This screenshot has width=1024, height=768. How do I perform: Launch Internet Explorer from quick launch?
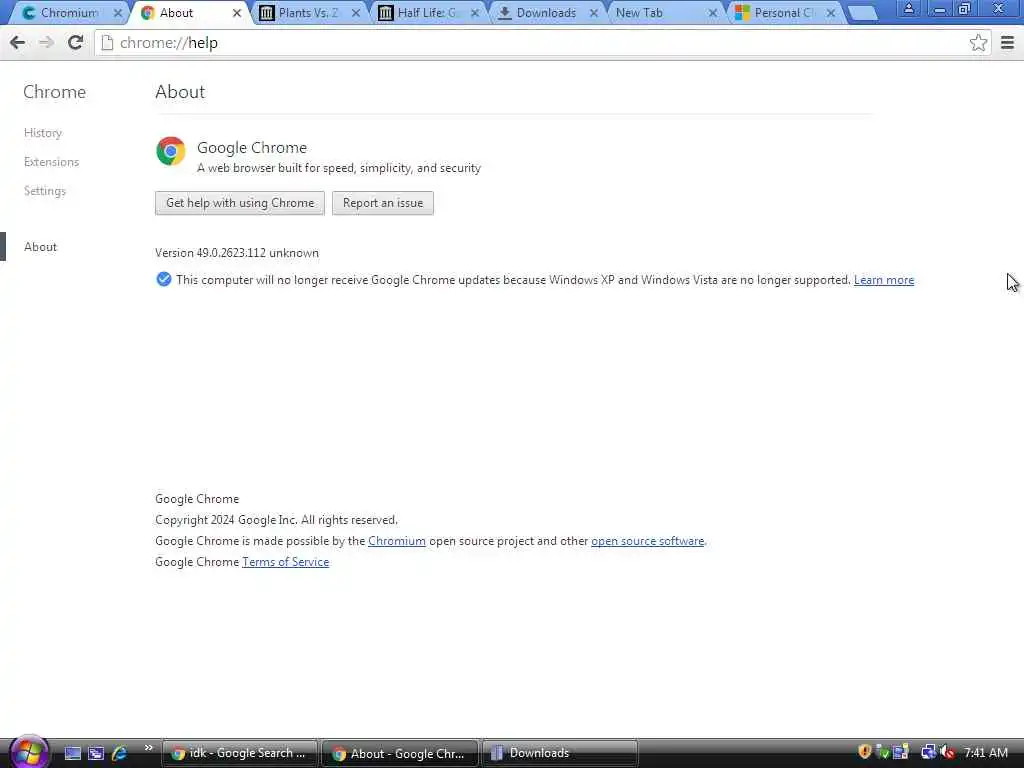pyautogui.click(x=120, y=753)
